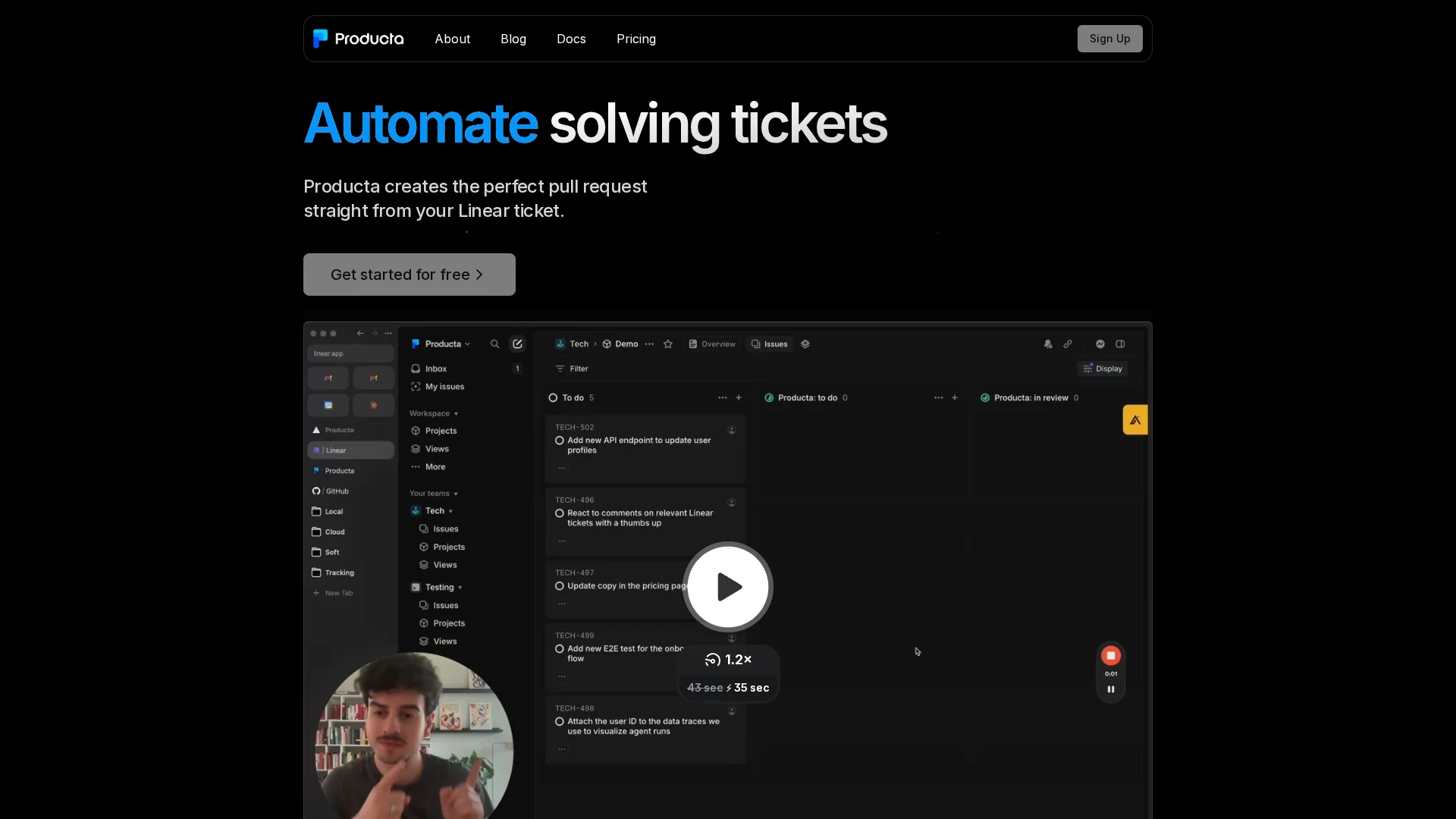The image size is (1456, 819).
Task: Add an issue to the To do column
Action: (739, 398)
